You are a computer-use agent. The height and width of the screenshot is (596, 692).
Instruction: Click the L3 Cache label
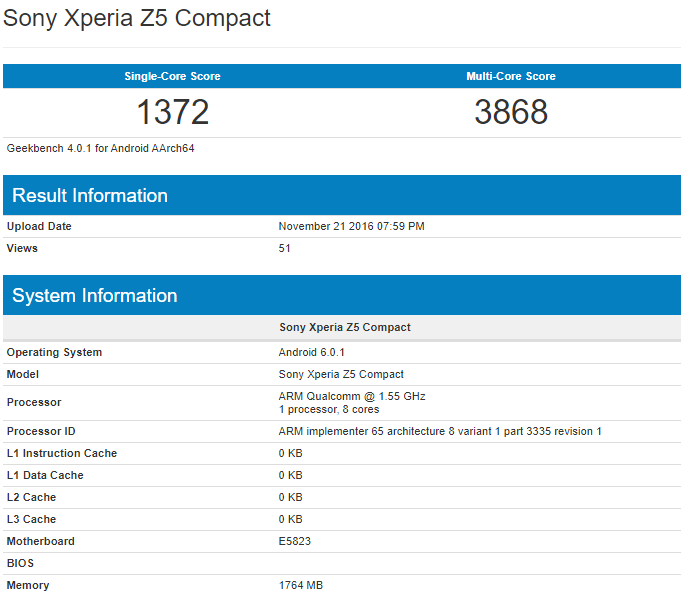(x=31, y=520)
